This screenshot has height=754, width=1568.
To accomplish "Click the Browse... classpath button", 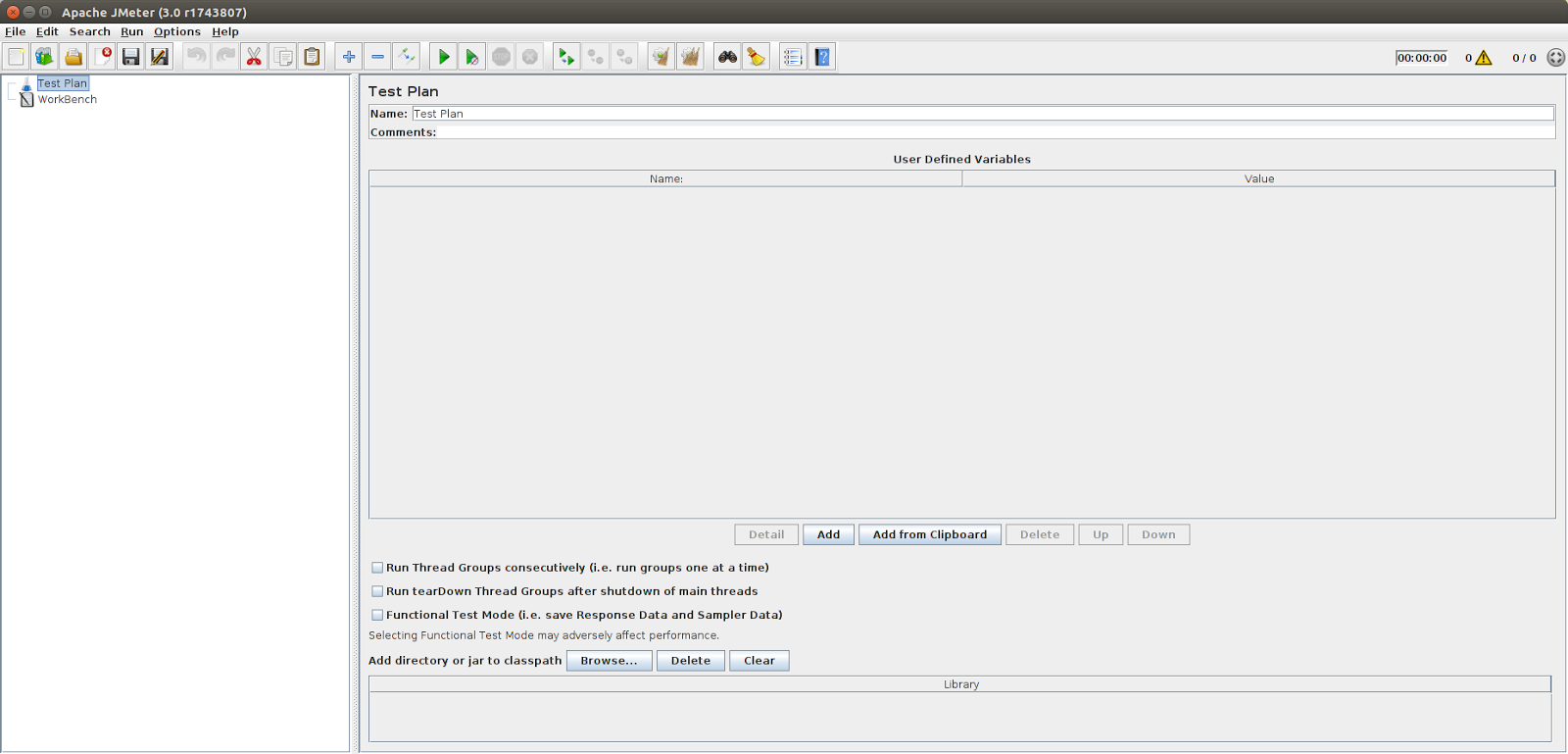I will (609, 661).
